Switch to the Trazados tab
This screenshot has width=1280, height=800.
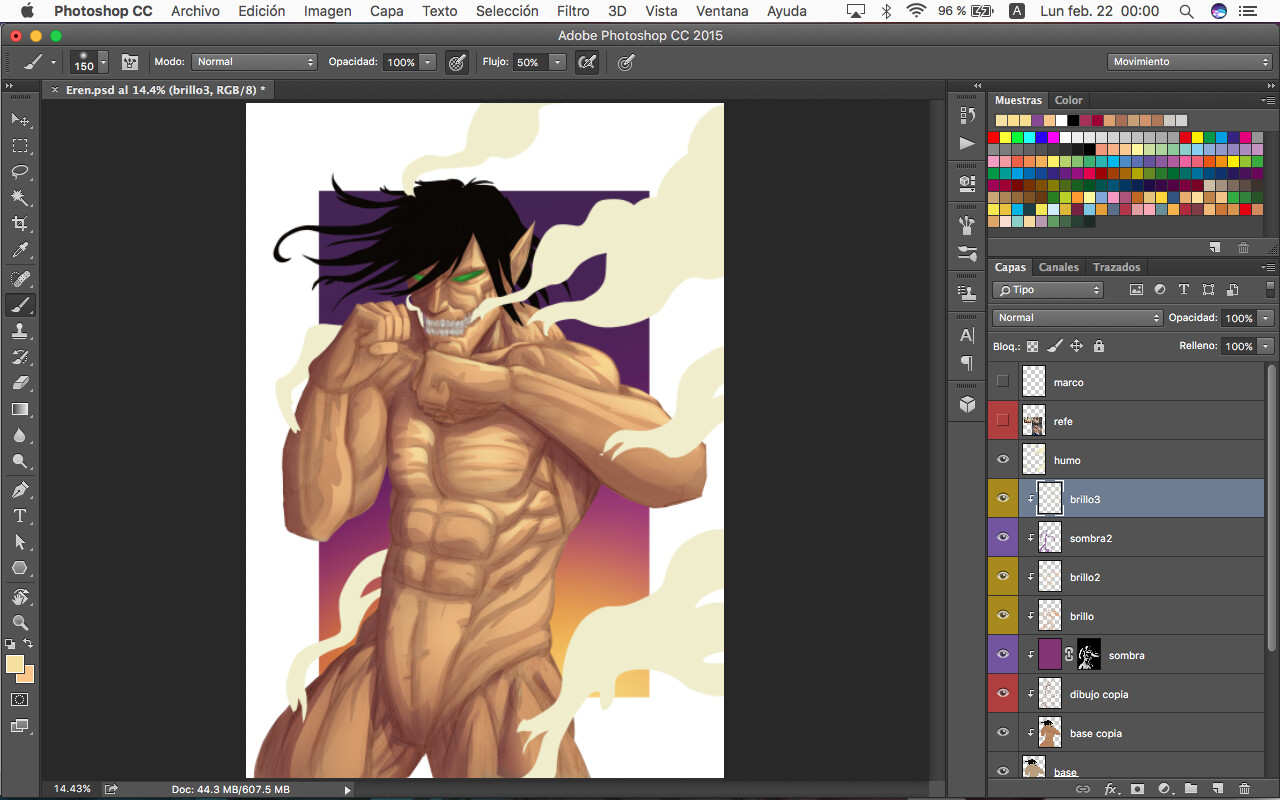(x=1117, y=267)
